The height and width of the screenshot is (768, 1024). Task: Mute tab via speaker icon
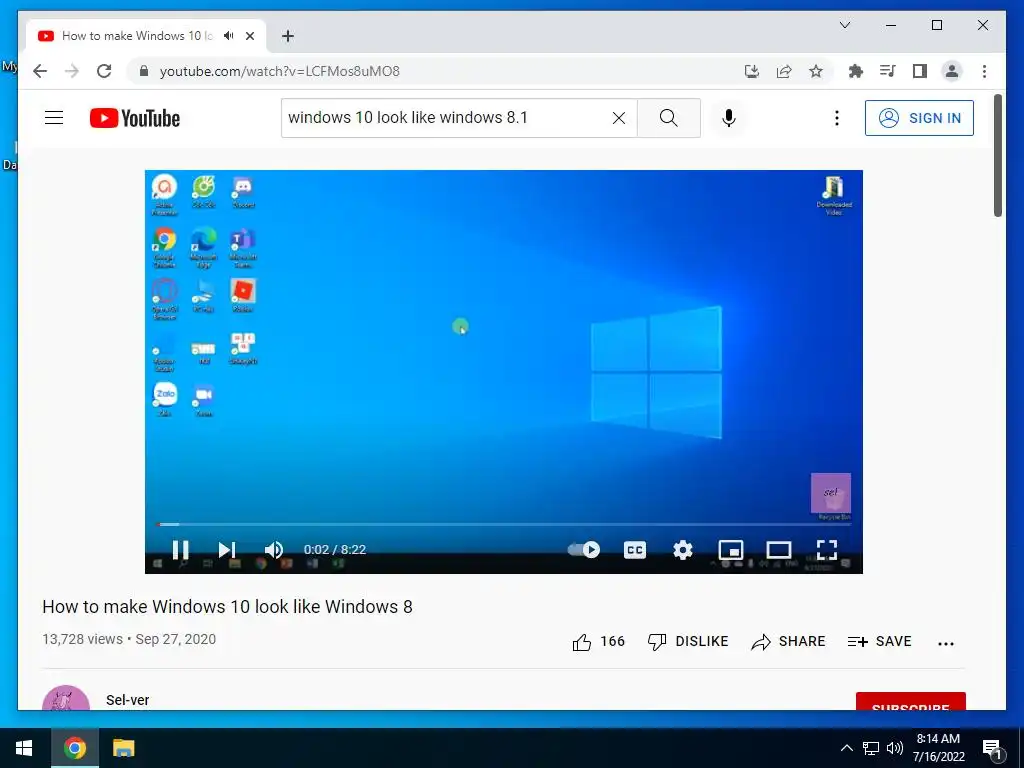point(229,36)
